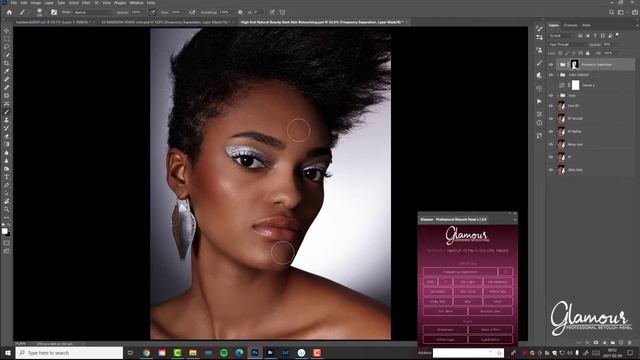Toggle pressure for size icon
Viewport: 640px width, 360px height.
click(x=272, y=12)
